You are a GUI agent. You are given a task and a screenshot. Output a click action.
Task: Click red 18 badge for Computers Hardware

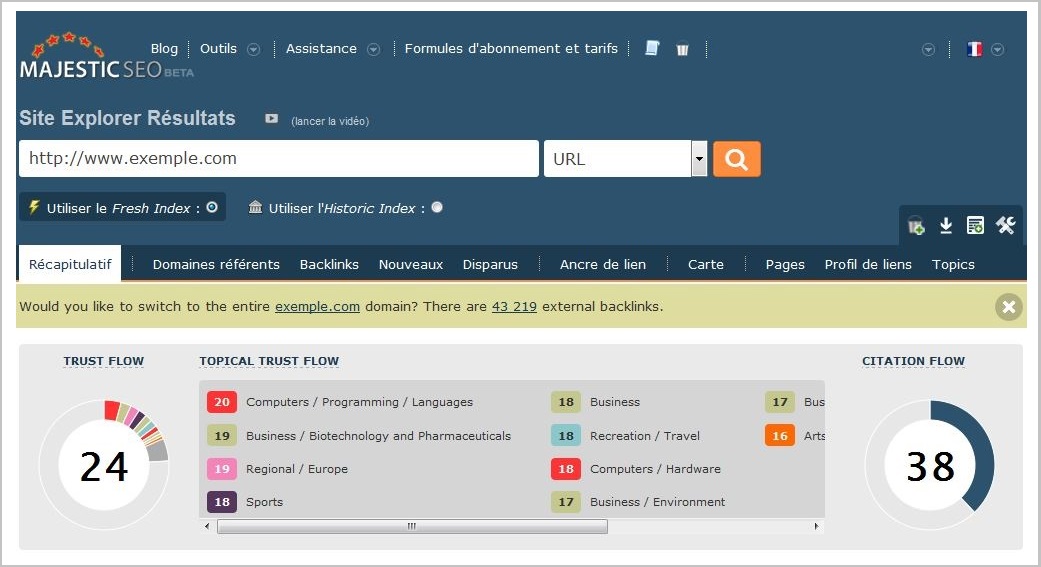coord(566,469)
